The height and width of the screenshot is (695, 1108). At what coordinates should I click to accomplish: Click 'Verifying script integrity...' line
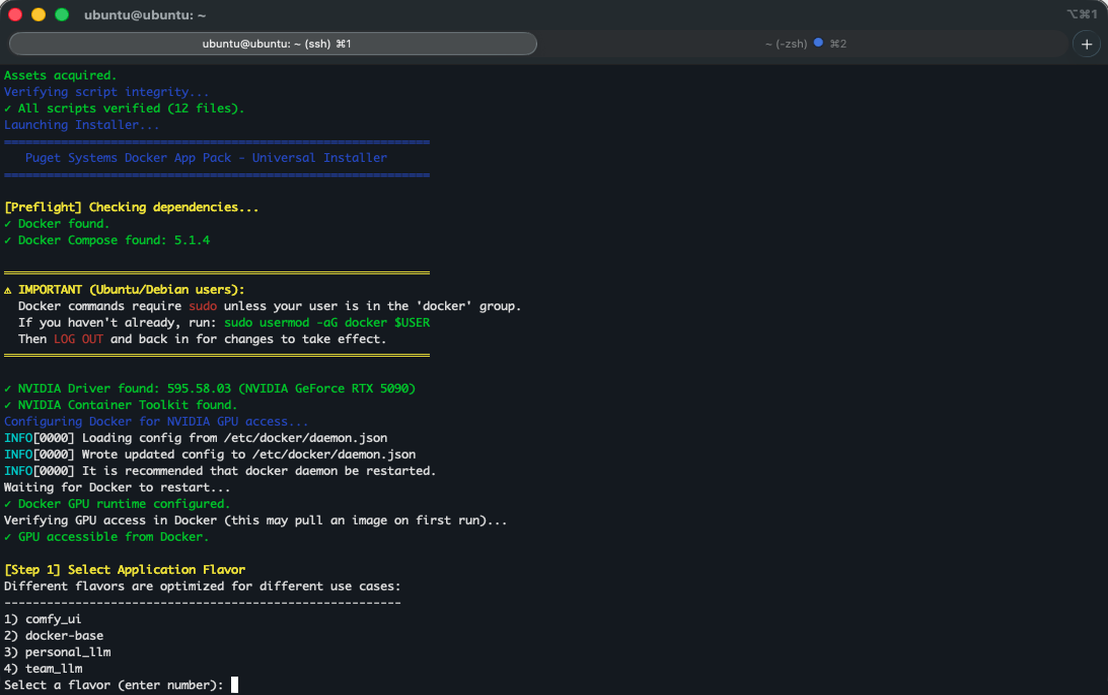pos(107,92)
